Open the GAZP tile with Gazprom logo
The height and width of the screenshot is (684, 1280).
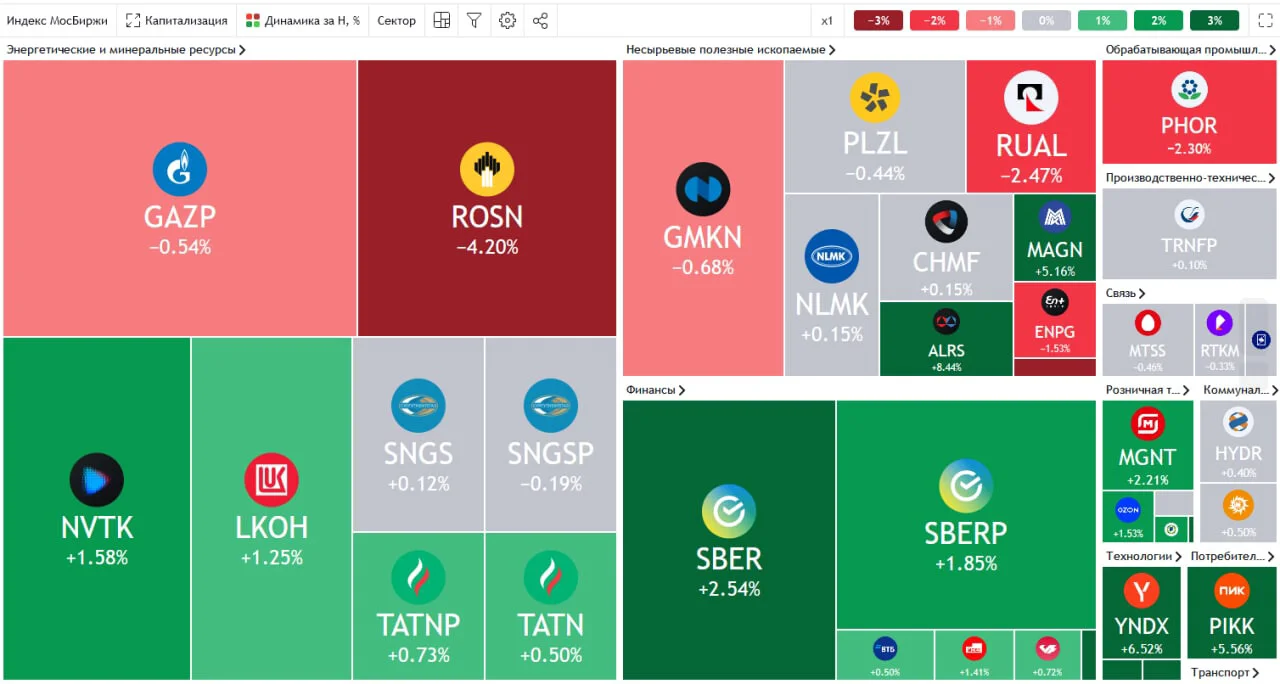[x=180, y=198]
